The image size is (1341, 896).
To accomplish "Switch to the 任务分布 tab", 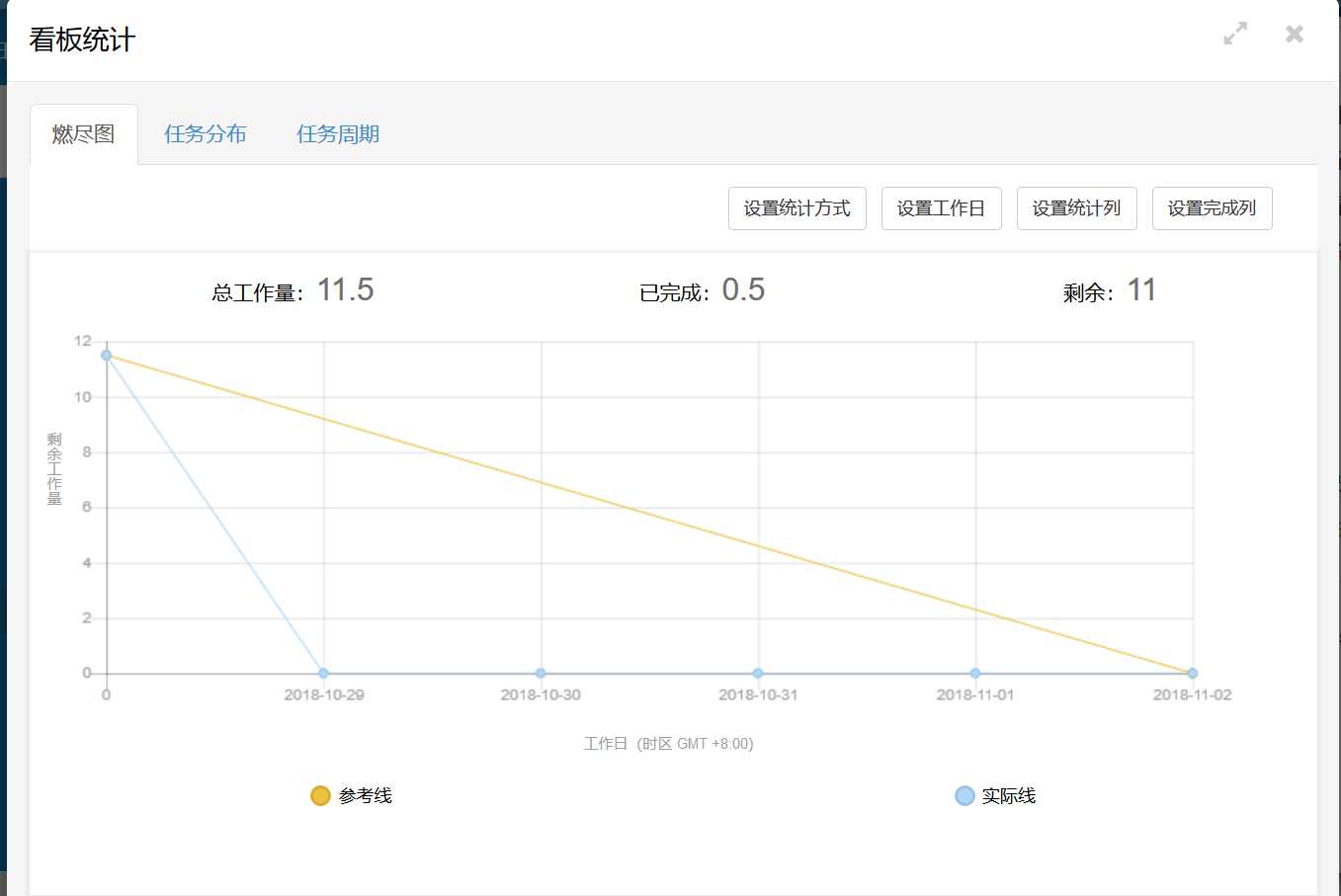I will tap(206, 134).
